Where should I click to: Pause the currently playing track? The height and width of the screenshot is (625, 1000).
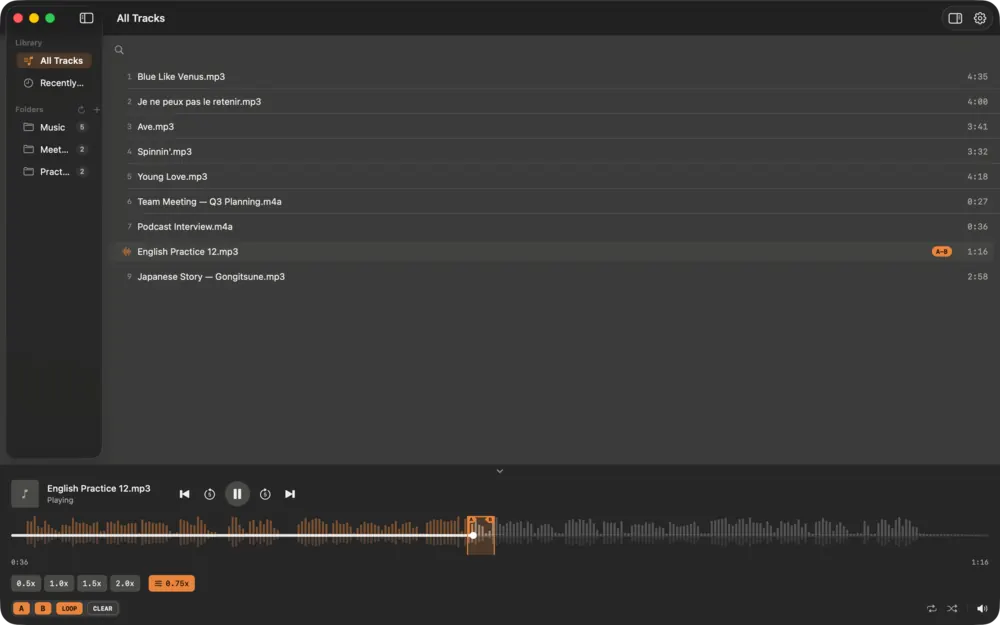[237, 494]
